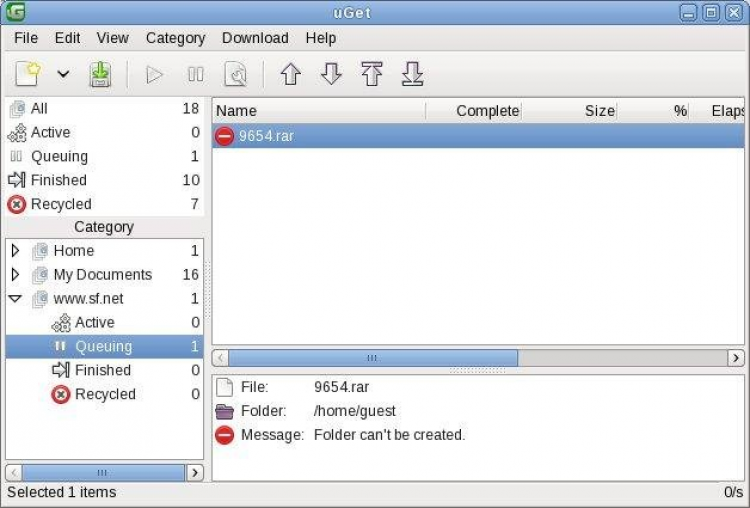Select Active under www.sf.net

tap(104, 322)
